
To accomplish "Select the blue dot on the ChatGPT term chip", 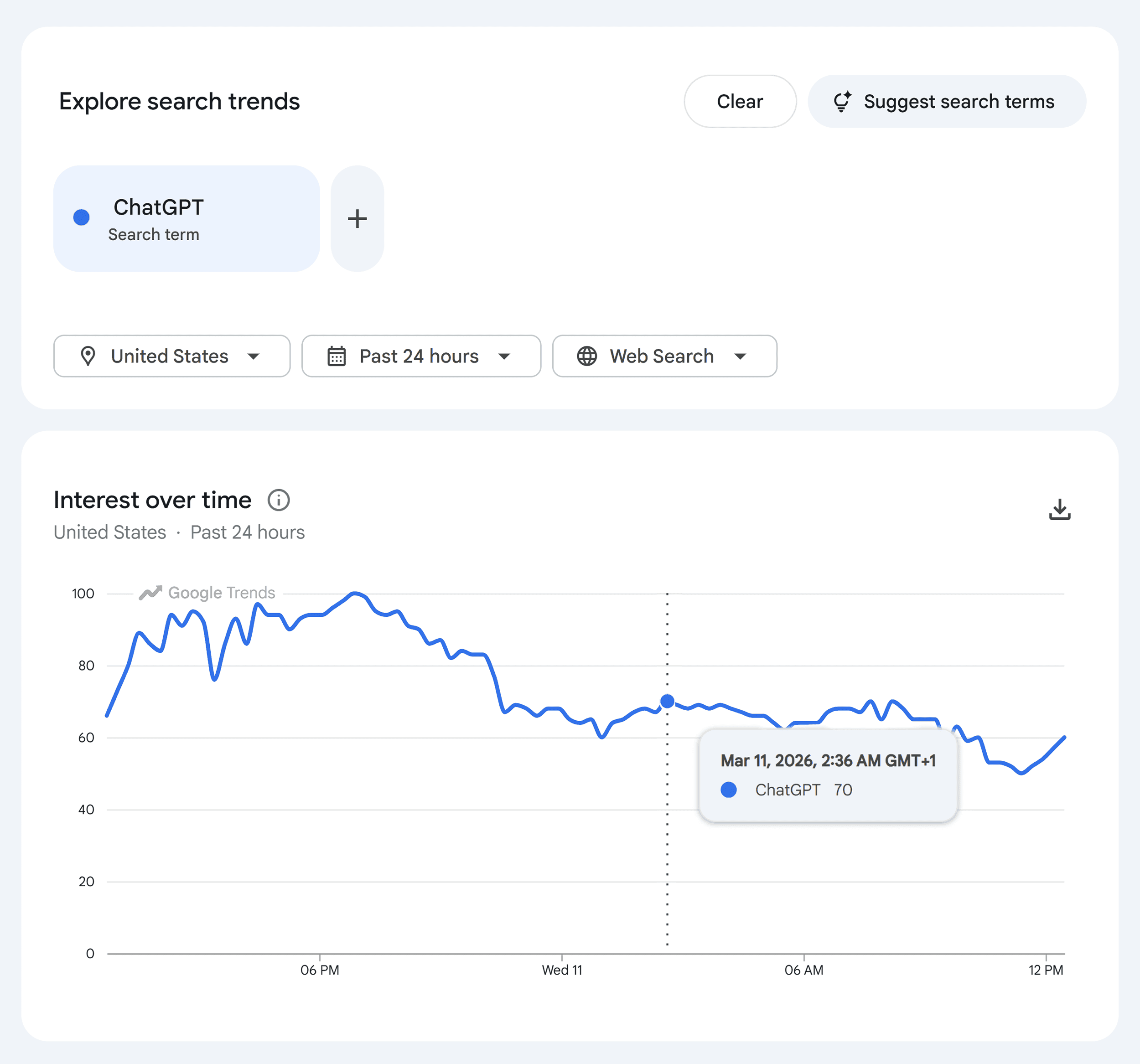I will (82, 218).
